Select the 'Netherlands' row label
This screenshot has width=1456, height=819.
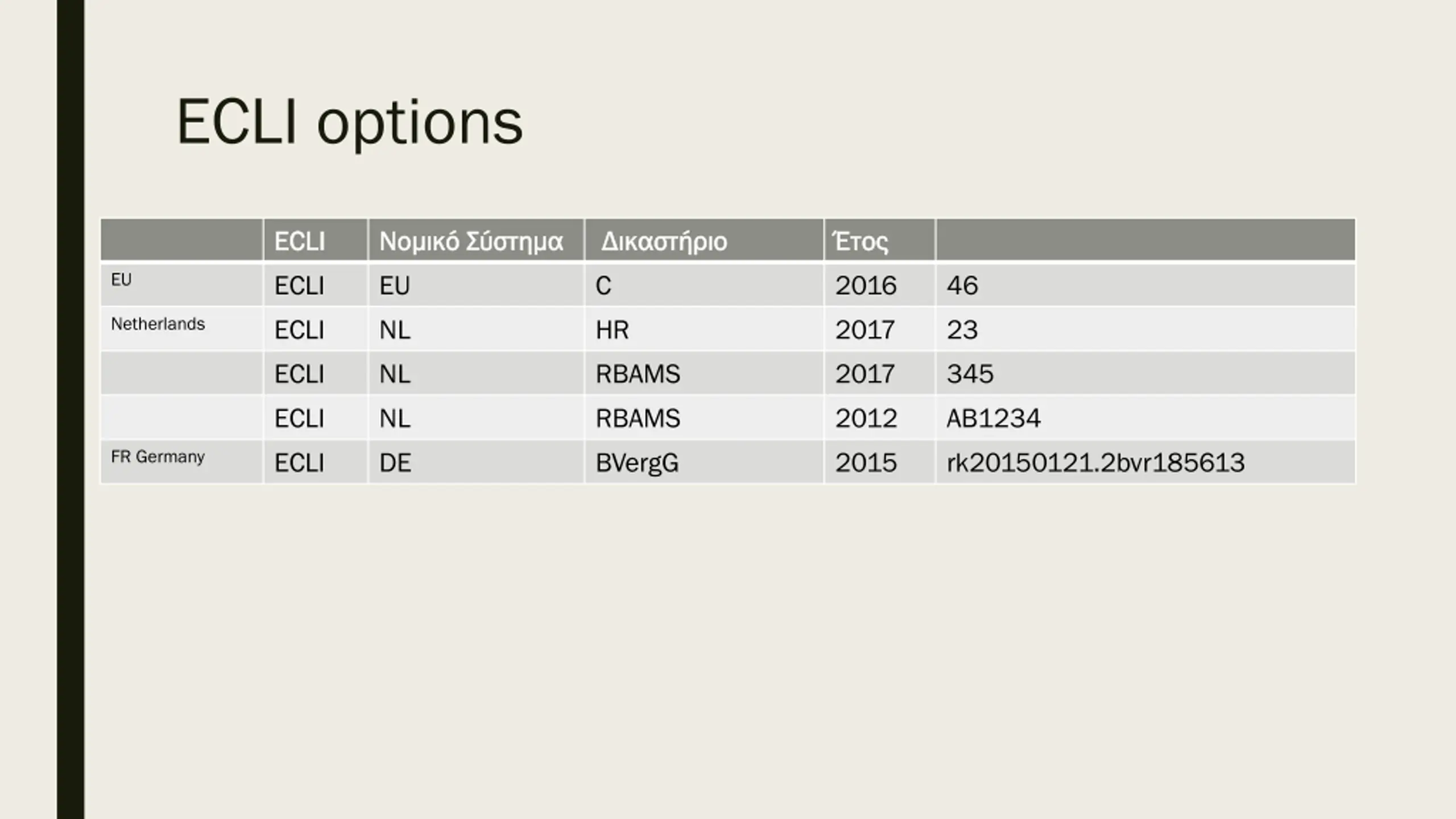point(158,324)
